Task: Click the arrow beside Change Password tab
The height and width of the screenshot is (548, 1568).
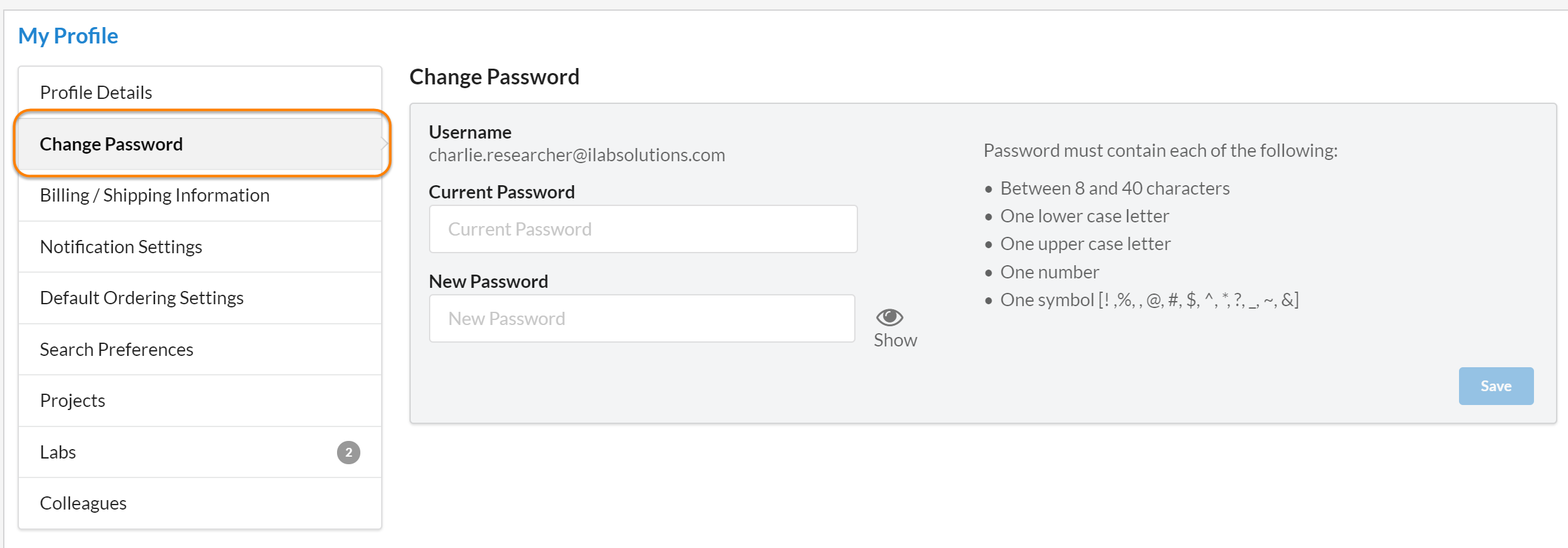Action: [384, 144]
